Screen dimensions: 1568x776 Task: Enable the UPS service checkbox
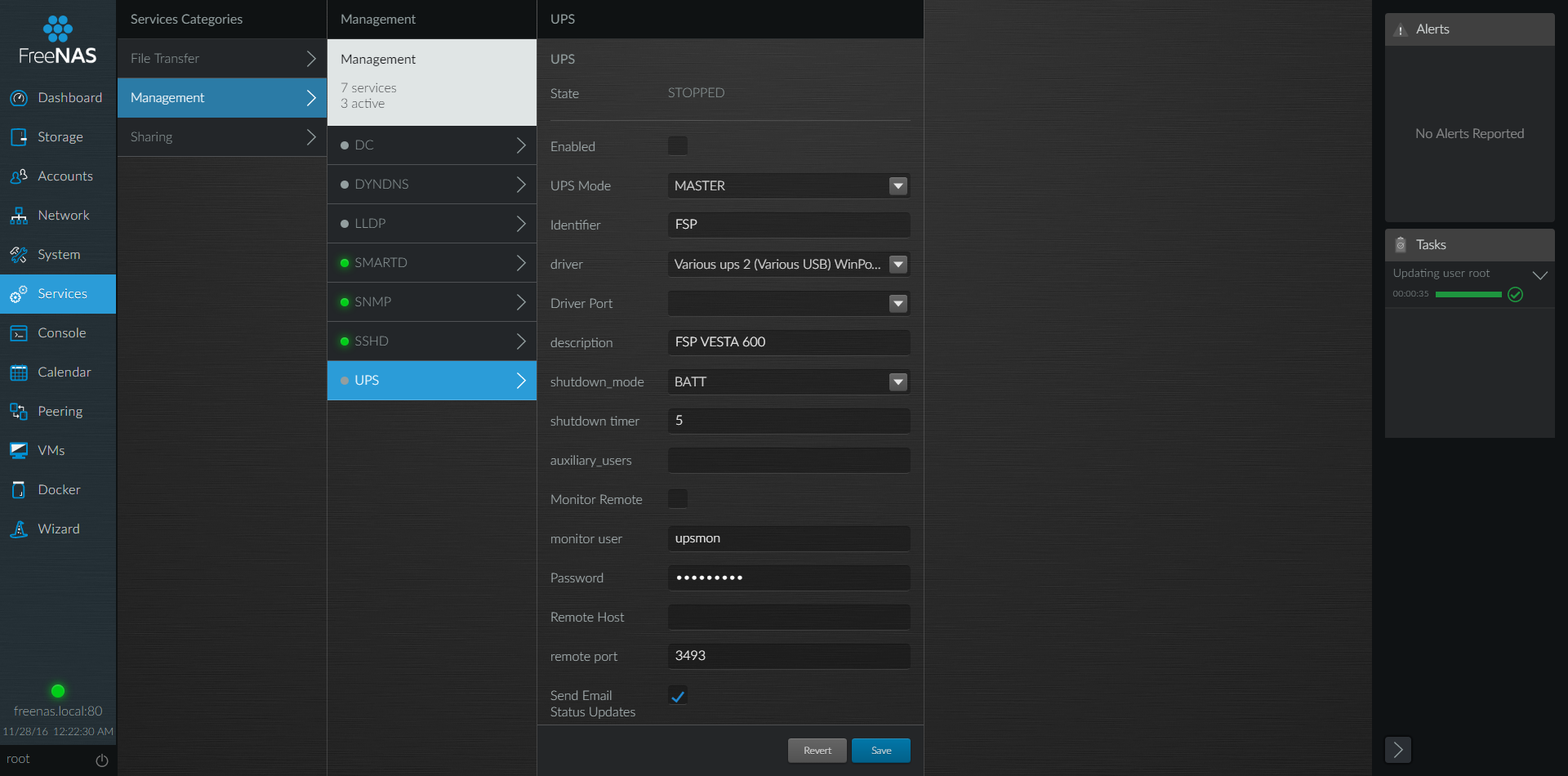coord(678,145)
